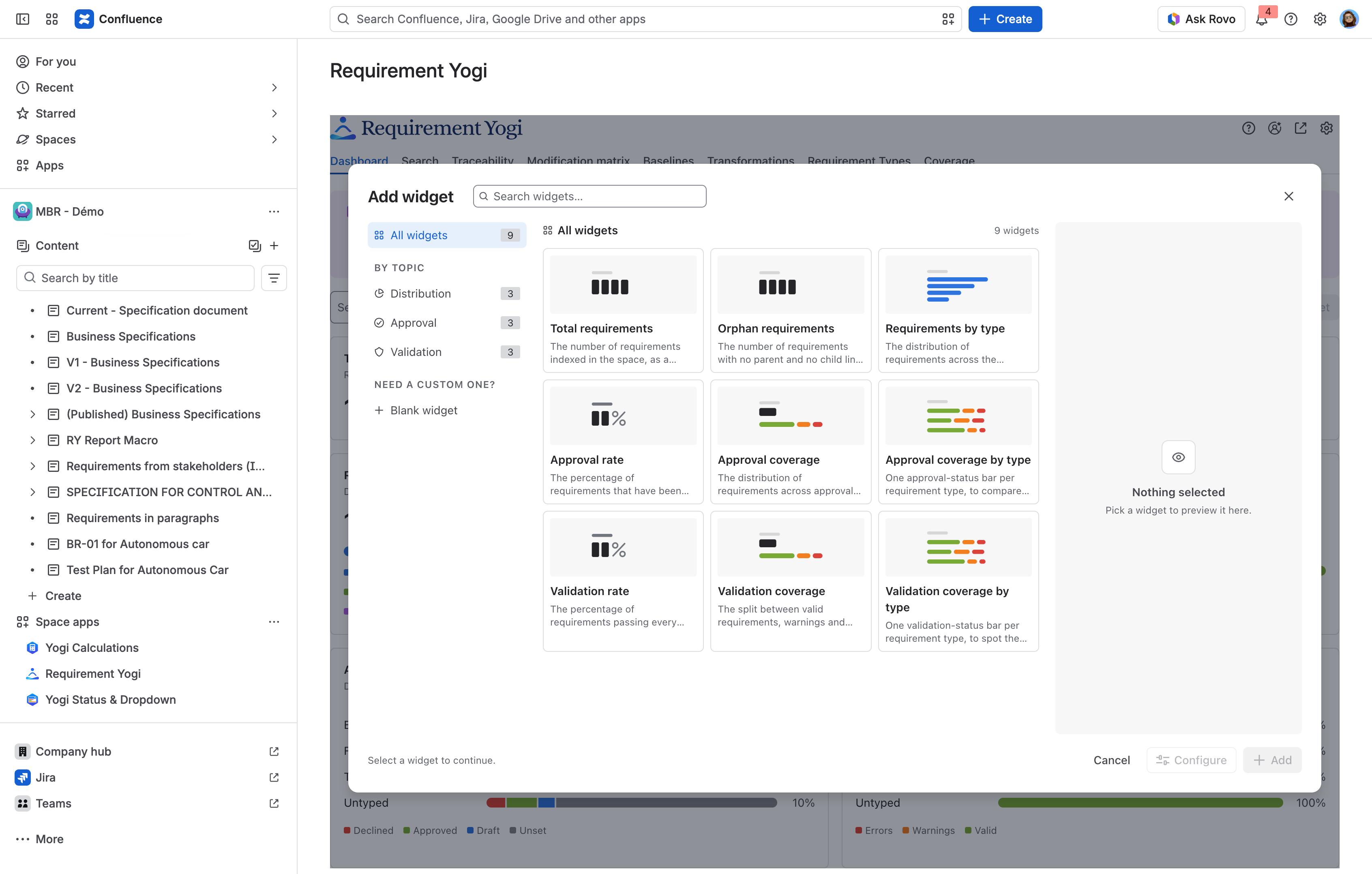Image resolution: width=1372 pixels, height=874 pixels.
Task: Filter widgets by Validation topic
Action: [x=447, y=352]
